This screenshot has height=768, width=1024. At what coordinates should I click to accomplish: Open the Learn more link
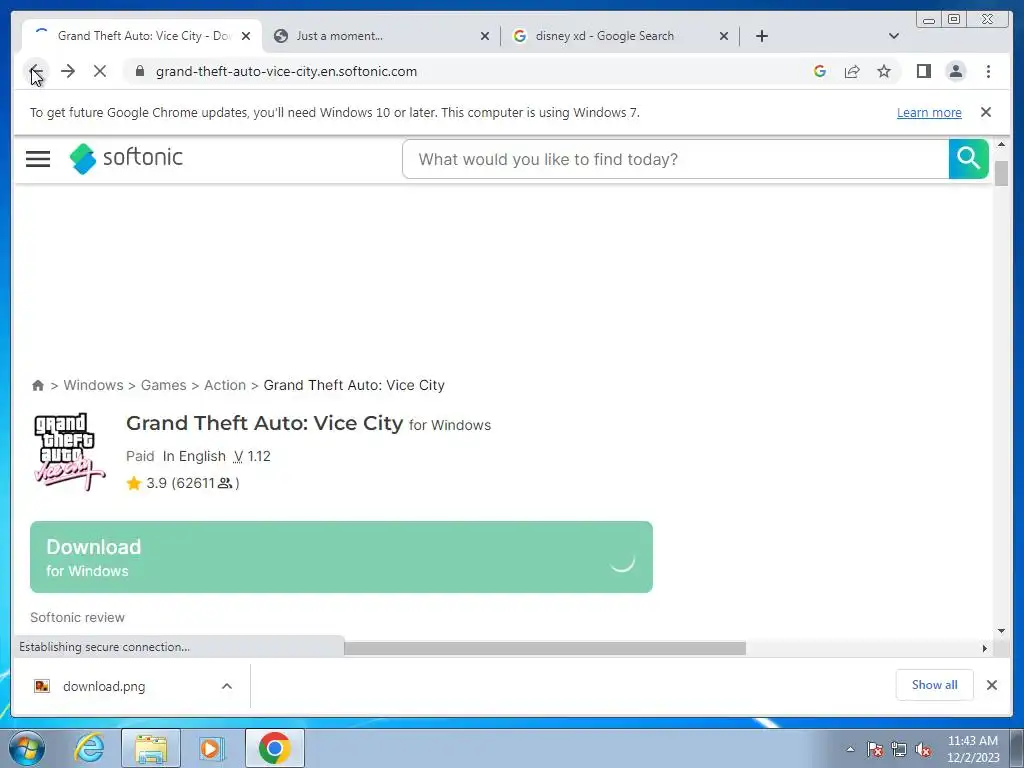(x=929, y=112)
